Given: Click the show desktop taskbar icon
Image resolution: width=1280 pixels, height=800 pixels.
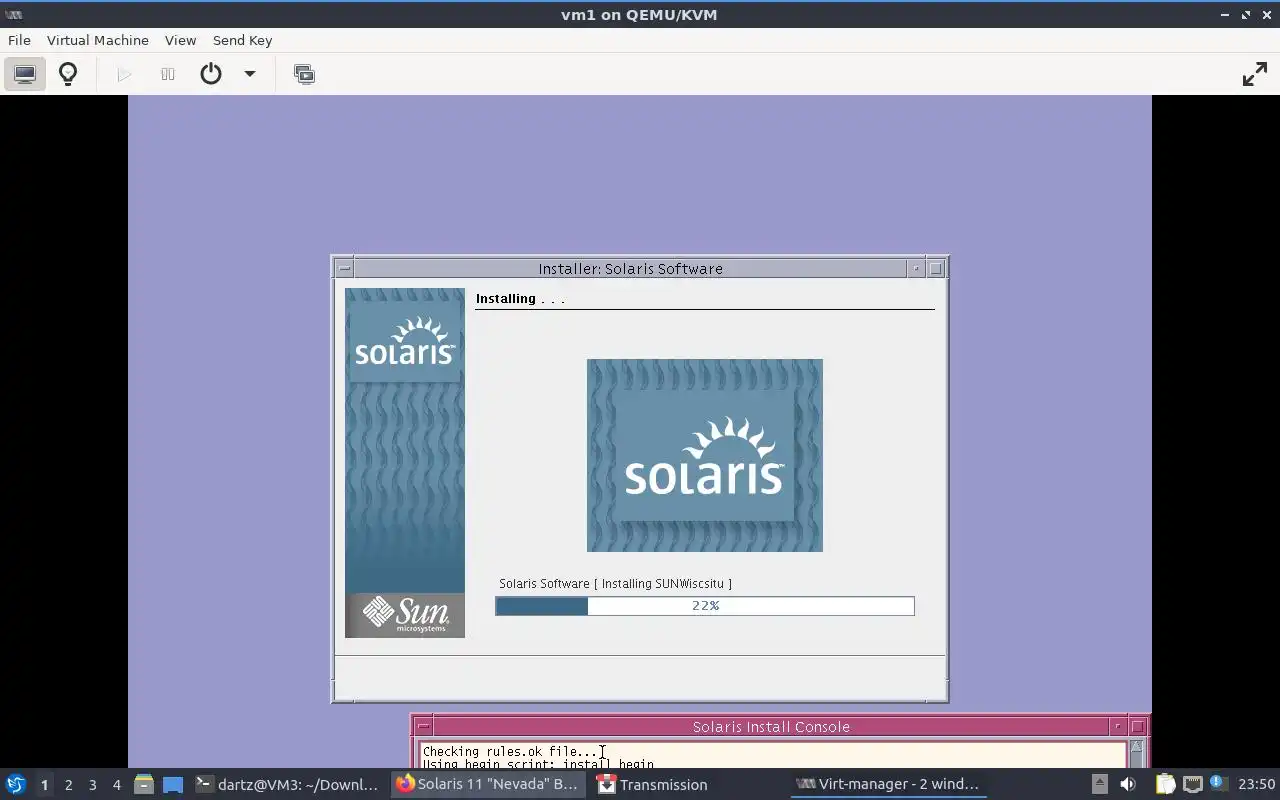Looking at the screenshot, I should (x=173, y=785).
